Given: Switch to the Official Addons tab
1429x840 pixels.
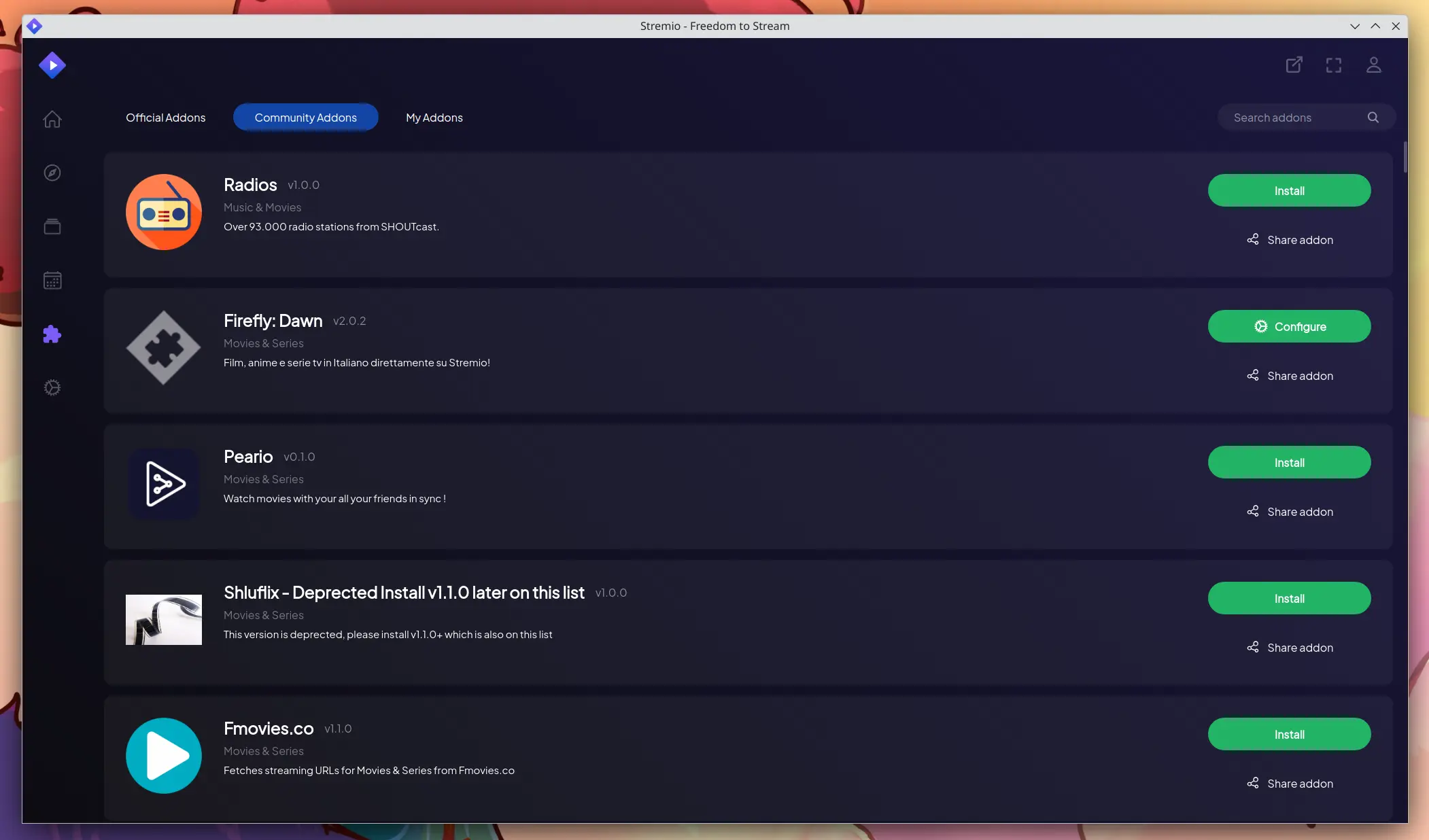Looking at the screenshot, I should [165, 117].
